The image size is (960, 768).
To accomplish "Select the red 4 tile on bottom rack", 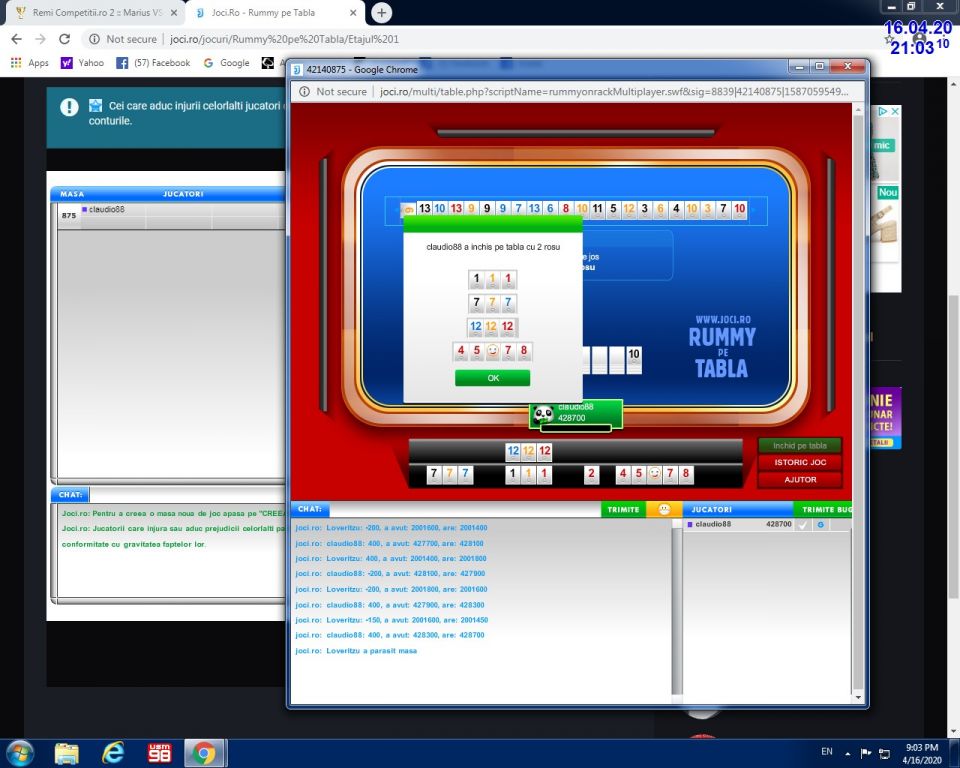I will pyautogui.click(x=623, y=474).
